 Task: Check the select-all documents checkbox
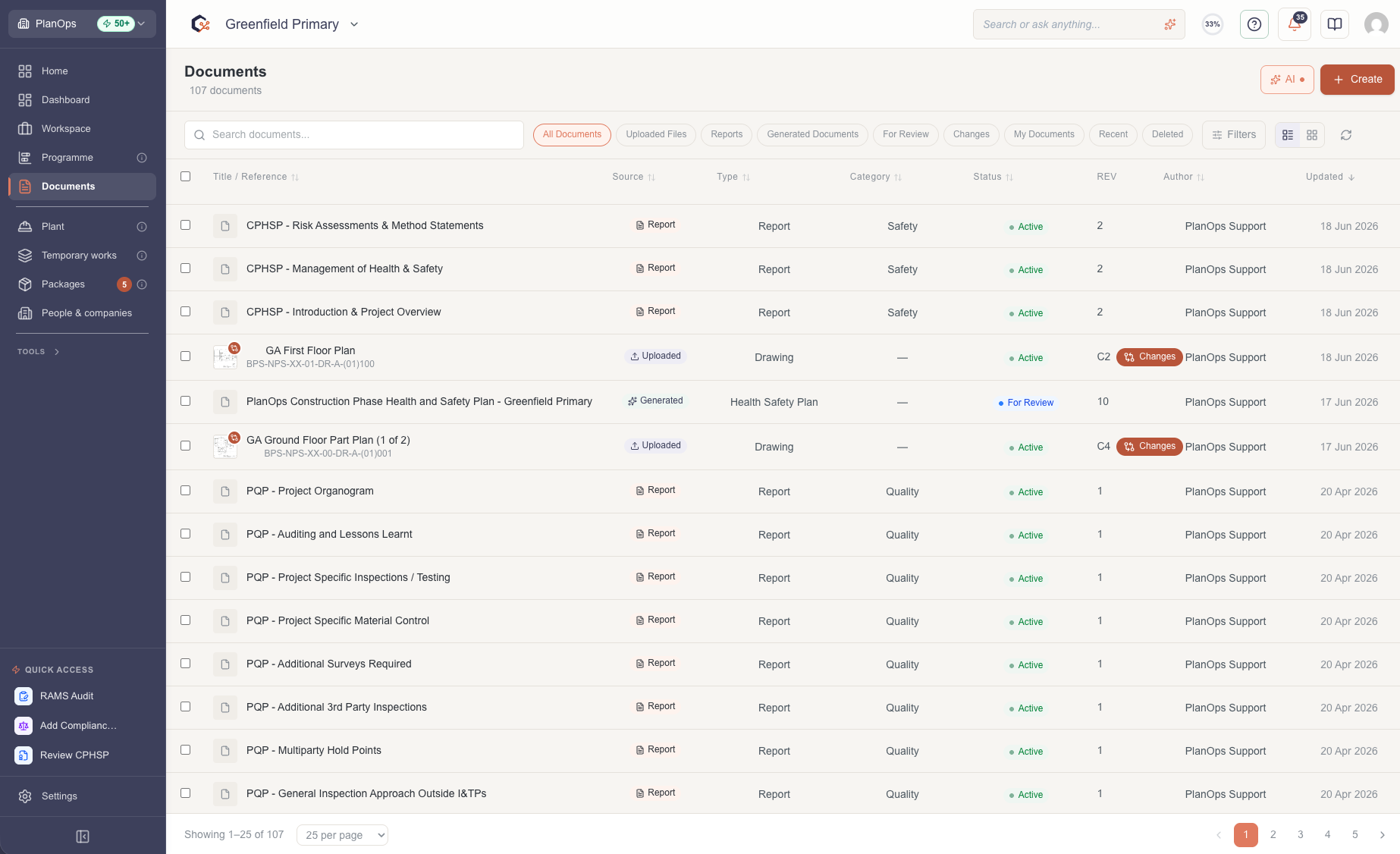185,176
